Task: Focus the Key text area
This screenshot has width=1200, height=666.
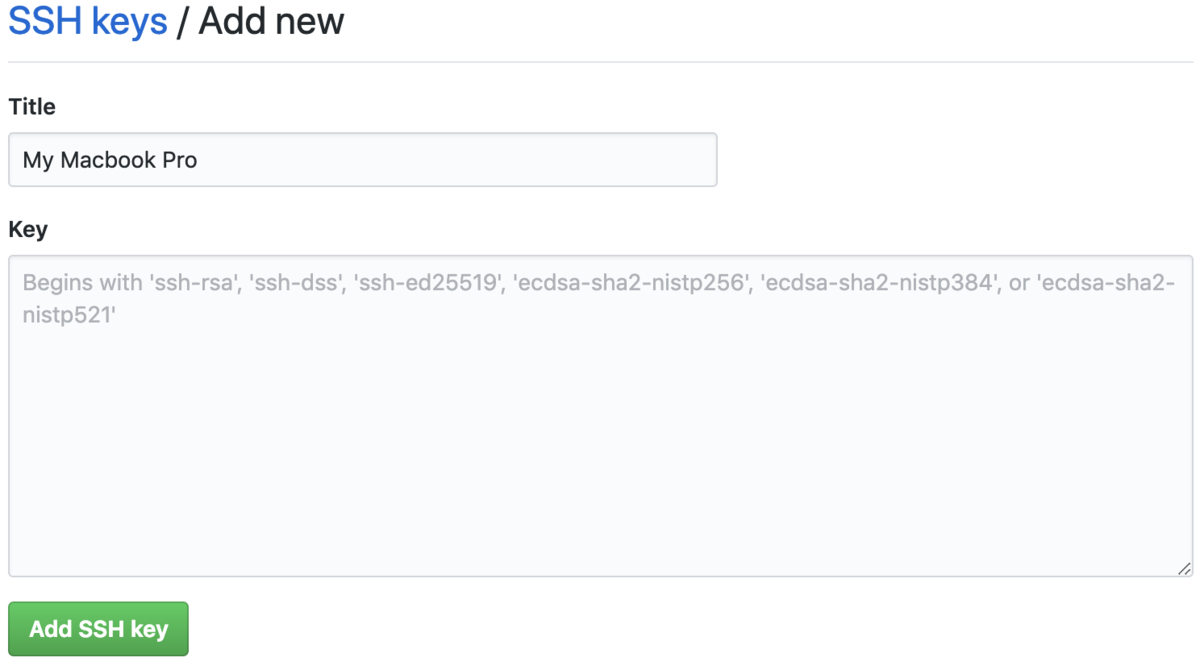Action: pyautogui.click(x=600, y=416)
